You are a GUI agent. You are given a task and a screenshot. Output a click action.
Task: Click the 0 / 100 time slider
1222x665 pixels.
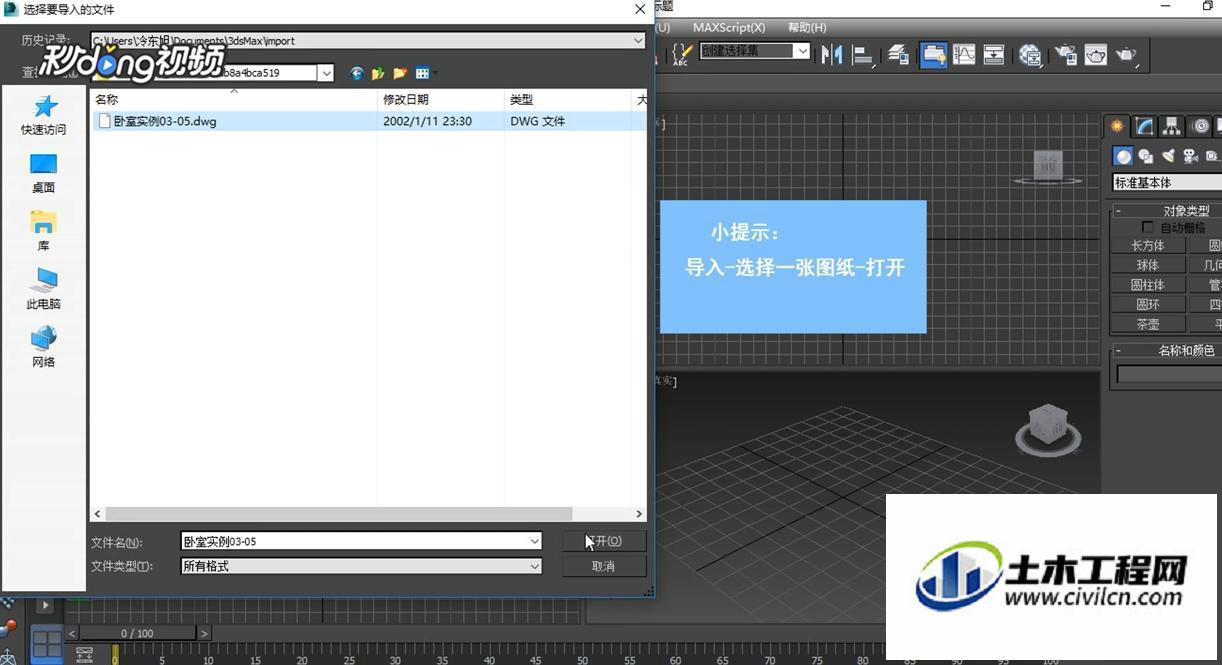tap(138, 633)
